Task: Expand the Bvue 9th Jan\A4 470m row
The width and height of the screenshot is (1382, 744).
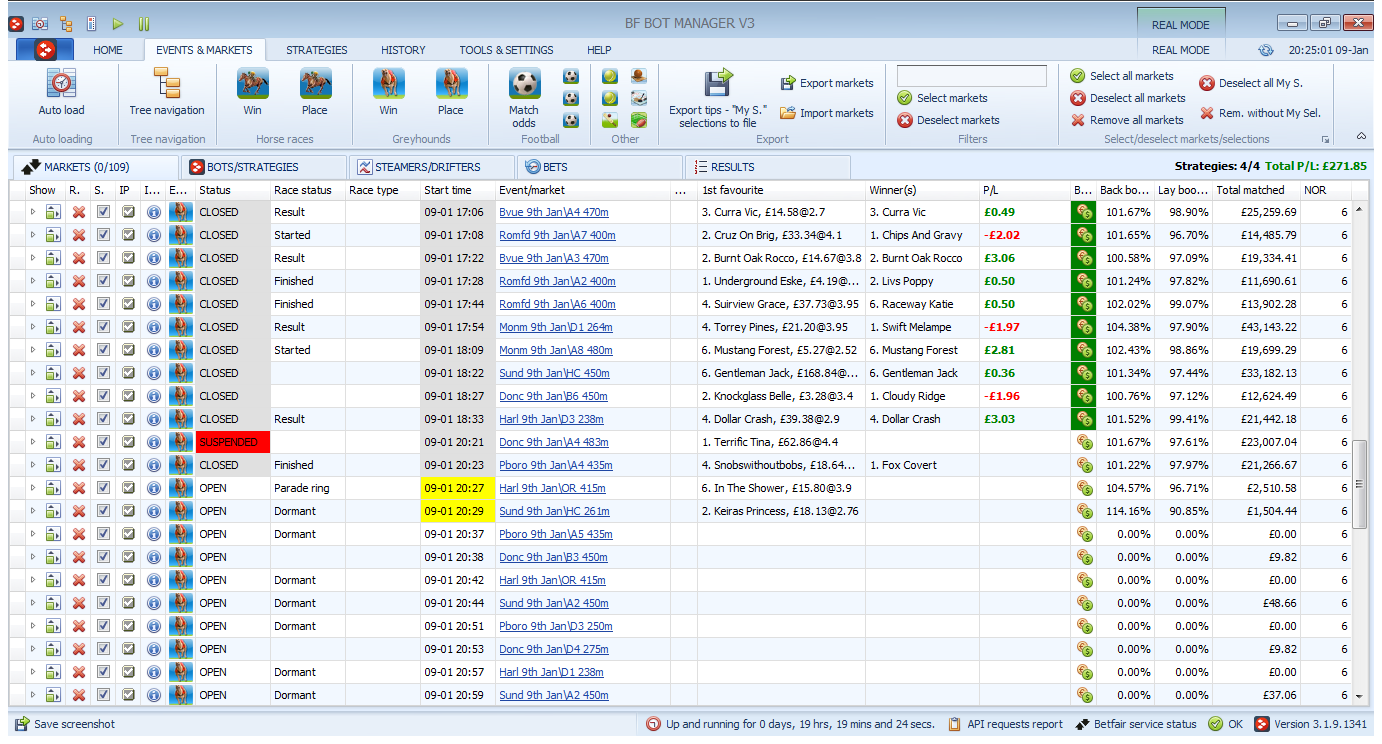Action: pos(32,212)
